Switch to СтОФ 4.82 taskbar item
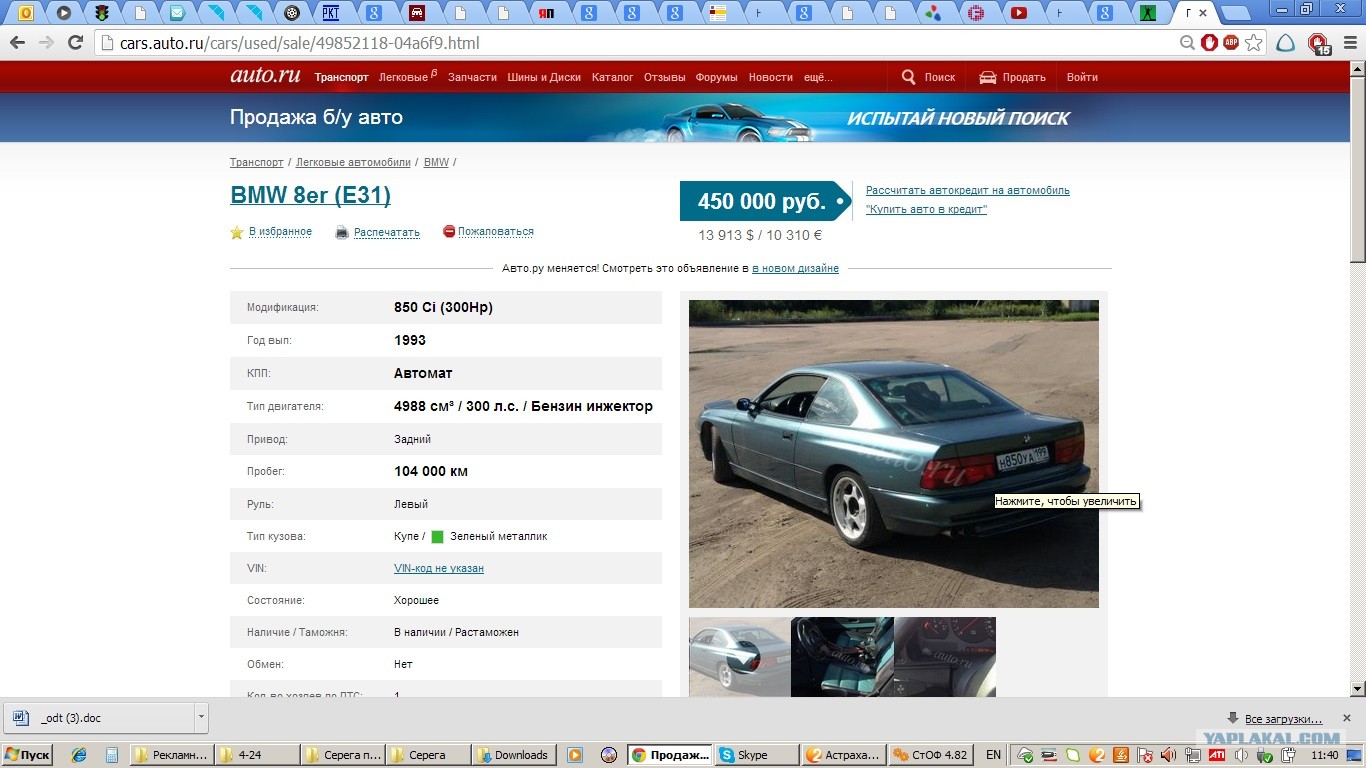 (x=931, y=755)
